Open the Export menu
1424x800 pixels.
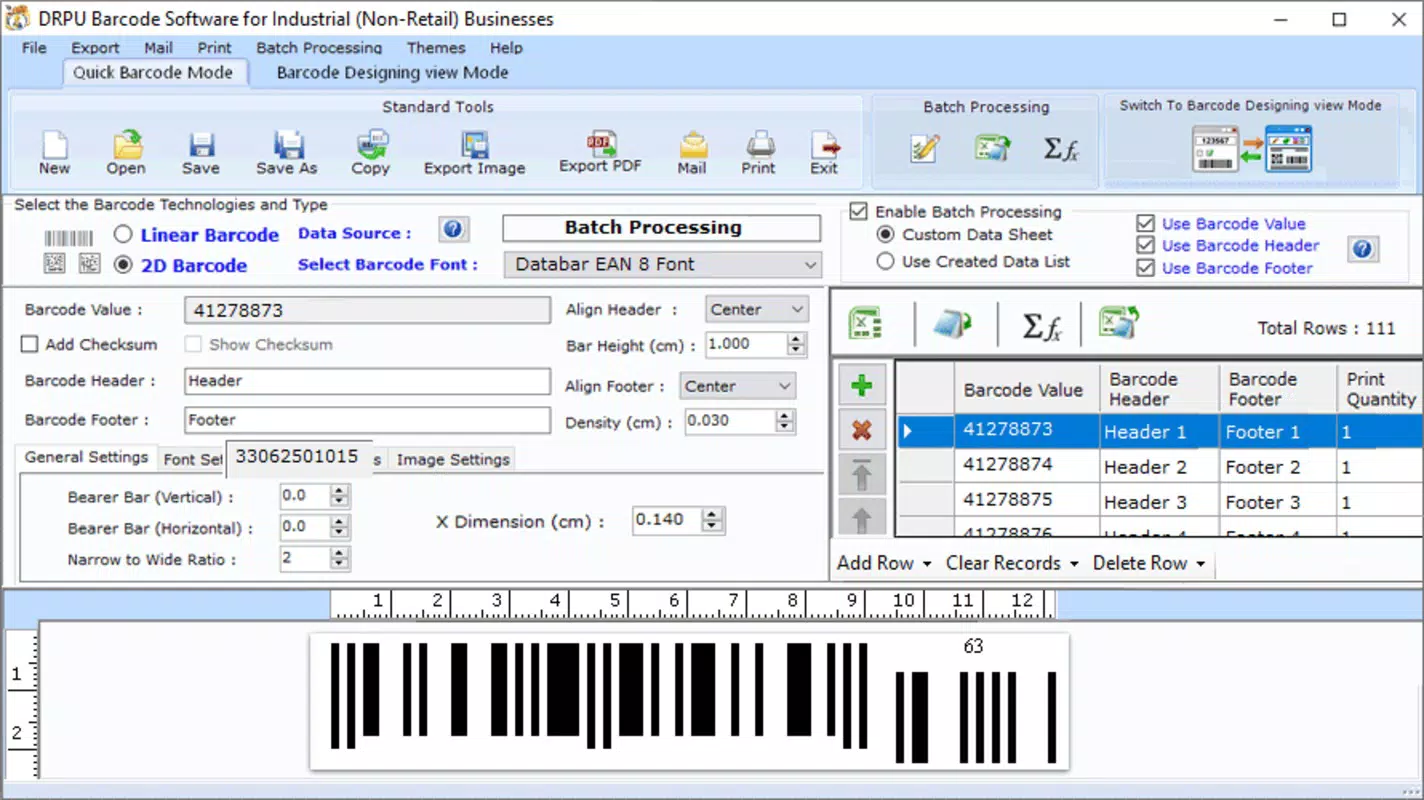click(x=95, y=47)
